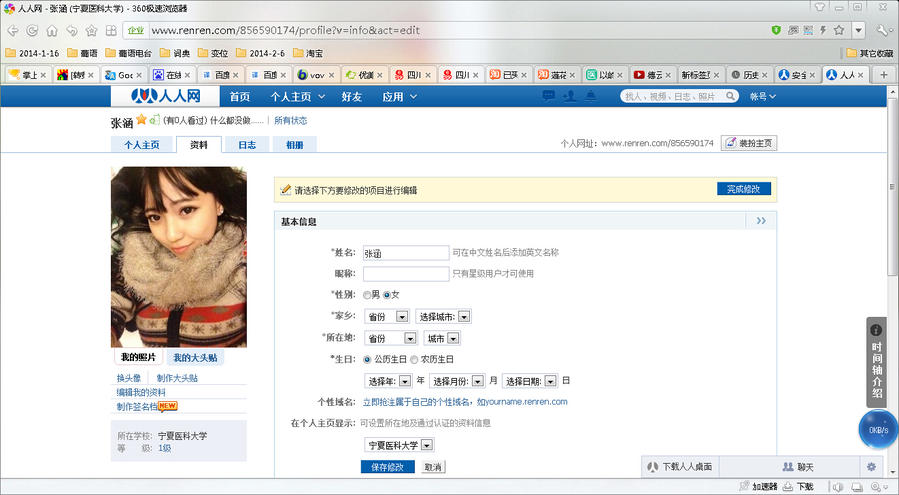Select 公历生日 radio button
Viewport: 899px width, 495px height.
coord(367,359)
